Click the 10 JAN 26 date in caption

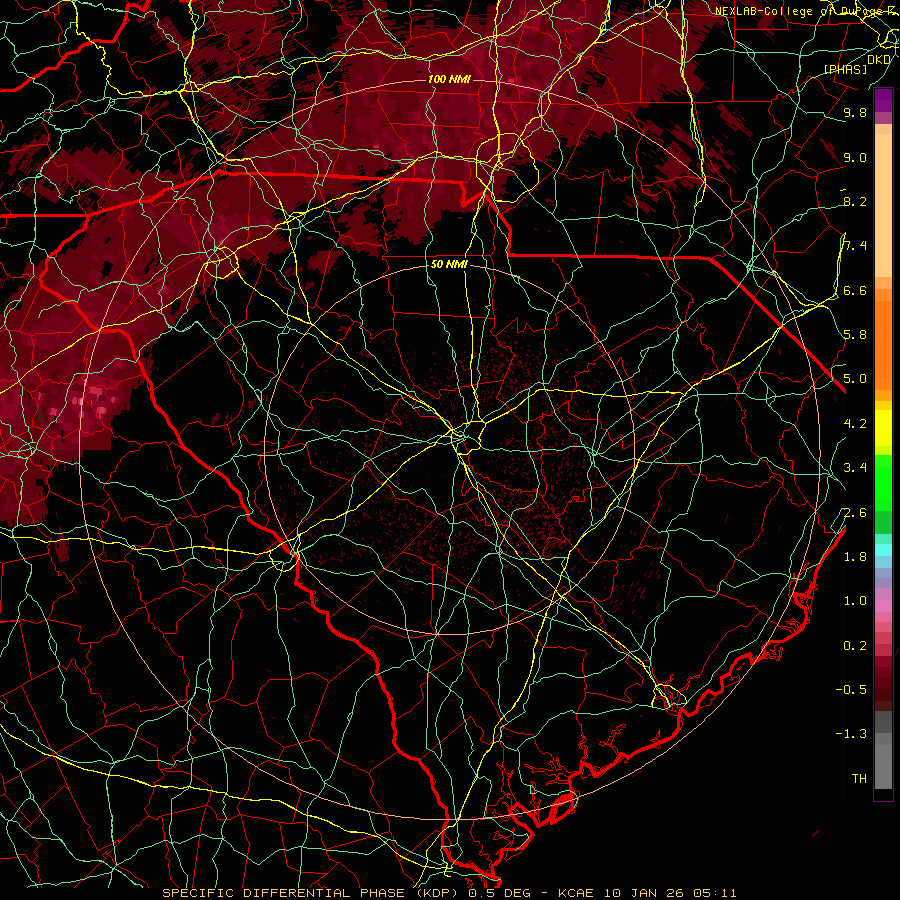644,893
